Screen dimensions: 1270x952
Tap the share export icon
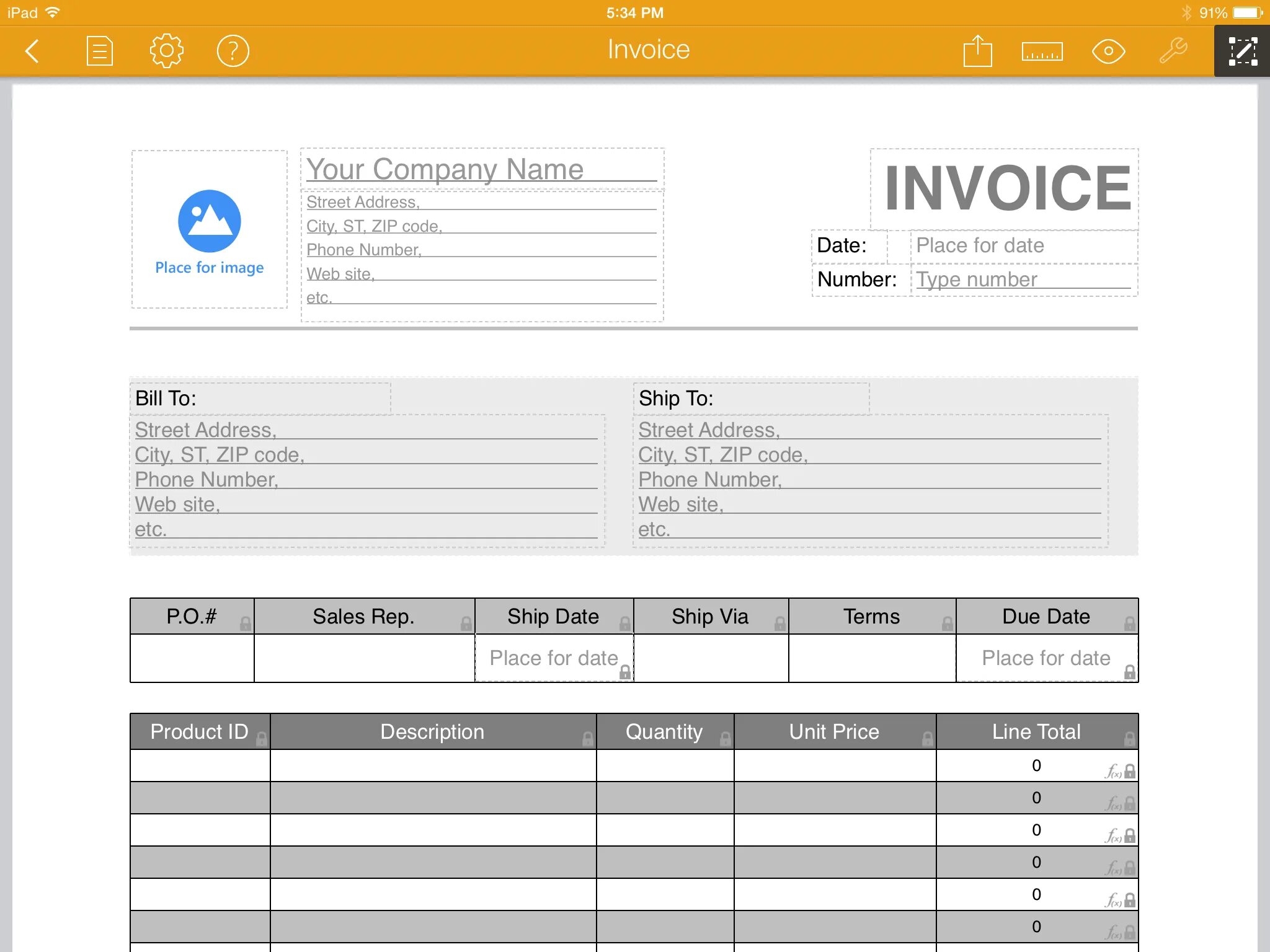tap(977, 51)
